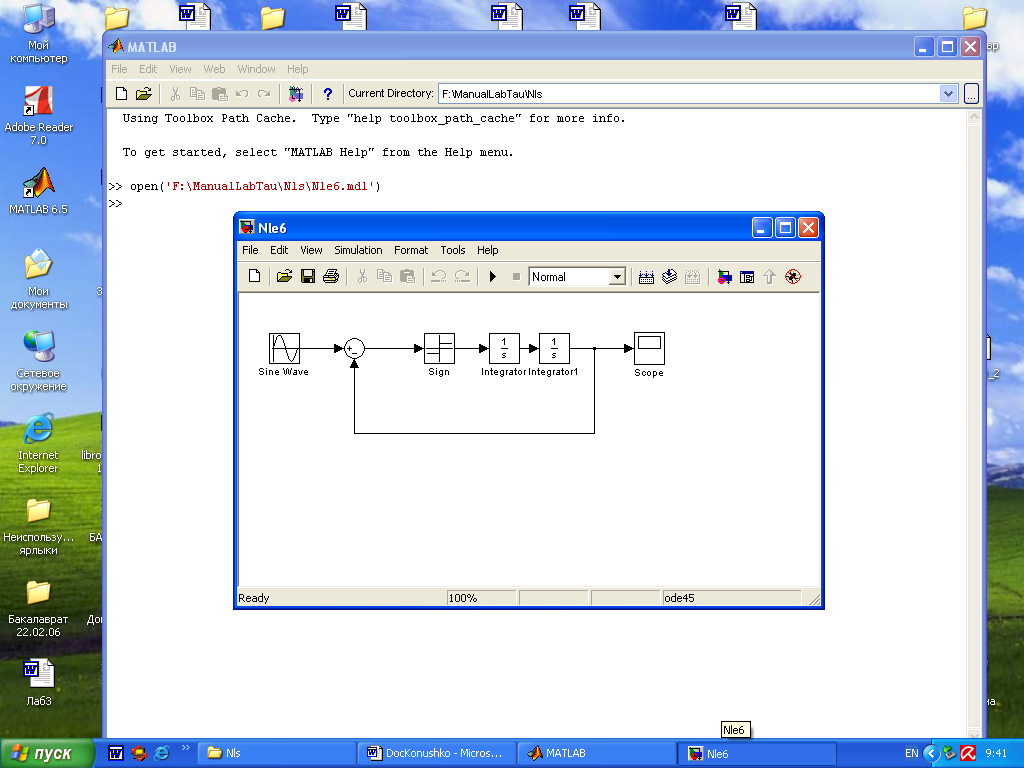Image resolution: width=1024 pixels, height=768 pixels.
Task: Click Undo arrow in Nle6 toolbar
Action: pyautogui.click(x=438, y=276)
